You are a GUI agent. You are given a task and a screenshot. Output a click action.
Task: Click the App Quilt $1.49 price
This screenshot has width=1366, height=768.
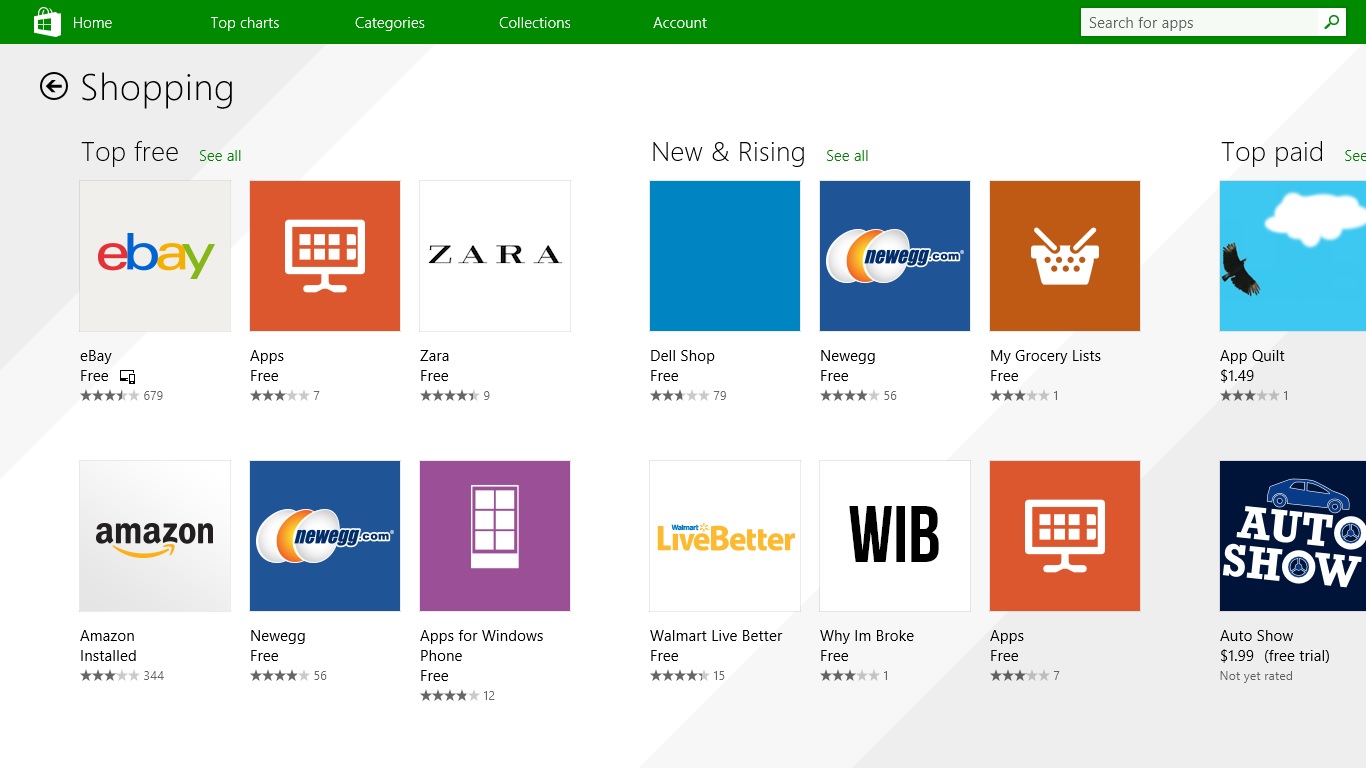coord(1237,376)
